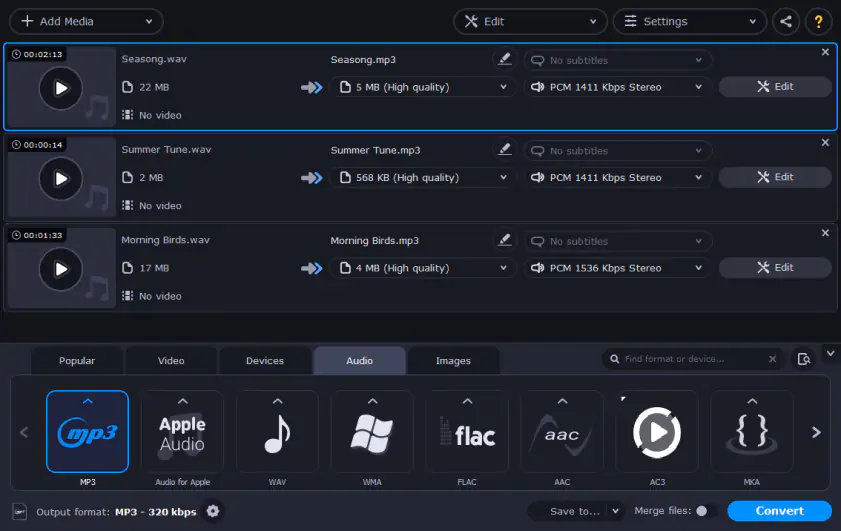Image resolution: width=841 pixels, height=531 pixels.
Task: Select the MP3 format icon
Action: coord(87,431)
